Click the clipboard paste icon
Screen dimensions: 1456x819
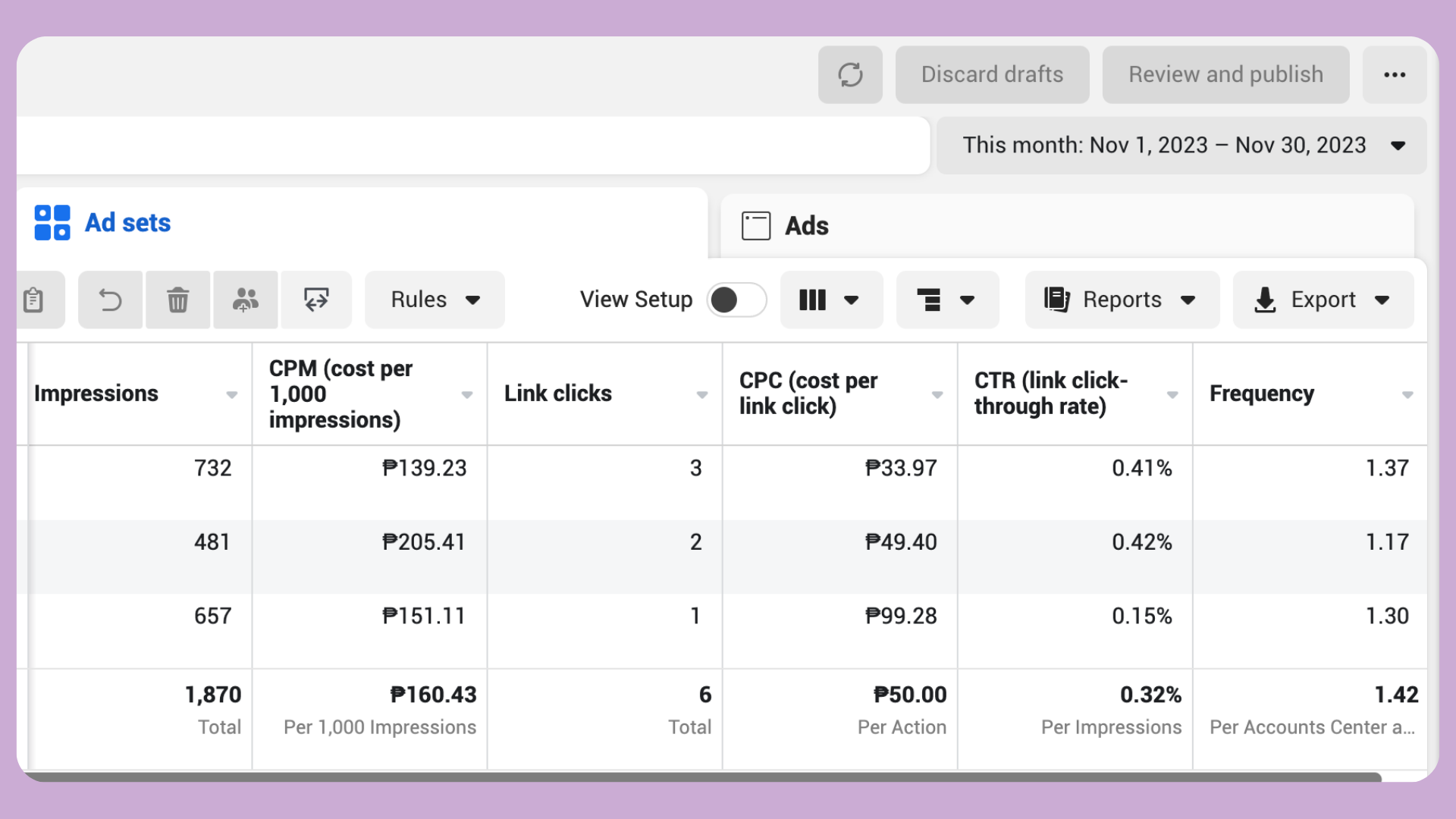tap(33, 300)
